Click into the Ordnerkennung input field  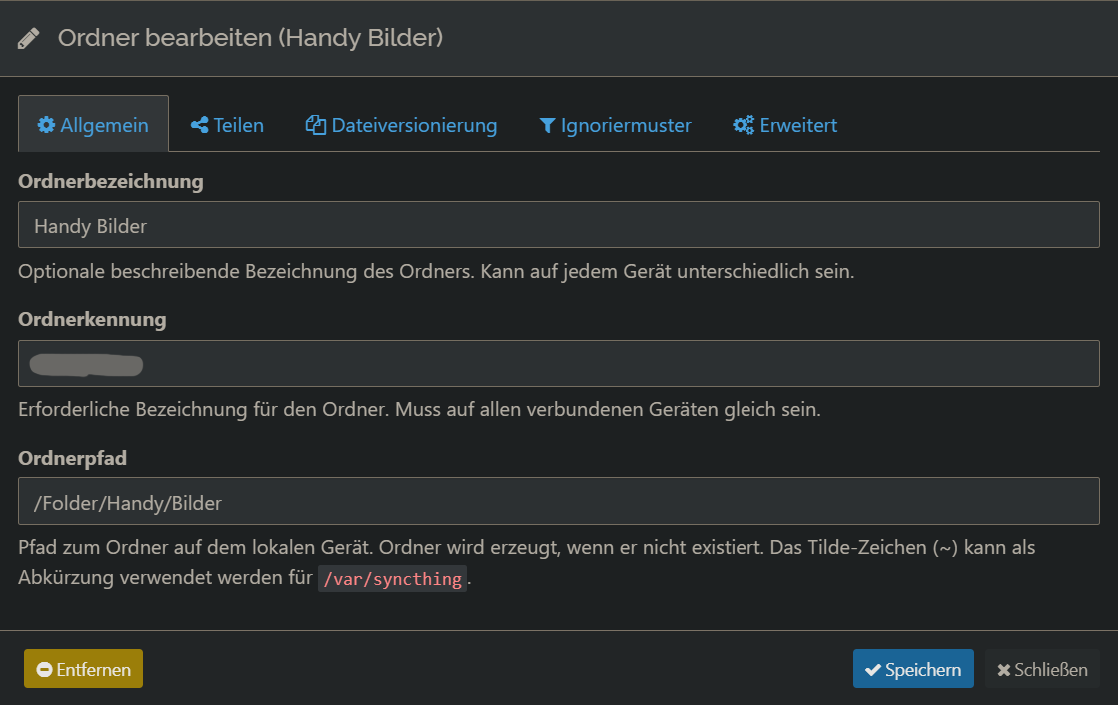pos(559,364)
